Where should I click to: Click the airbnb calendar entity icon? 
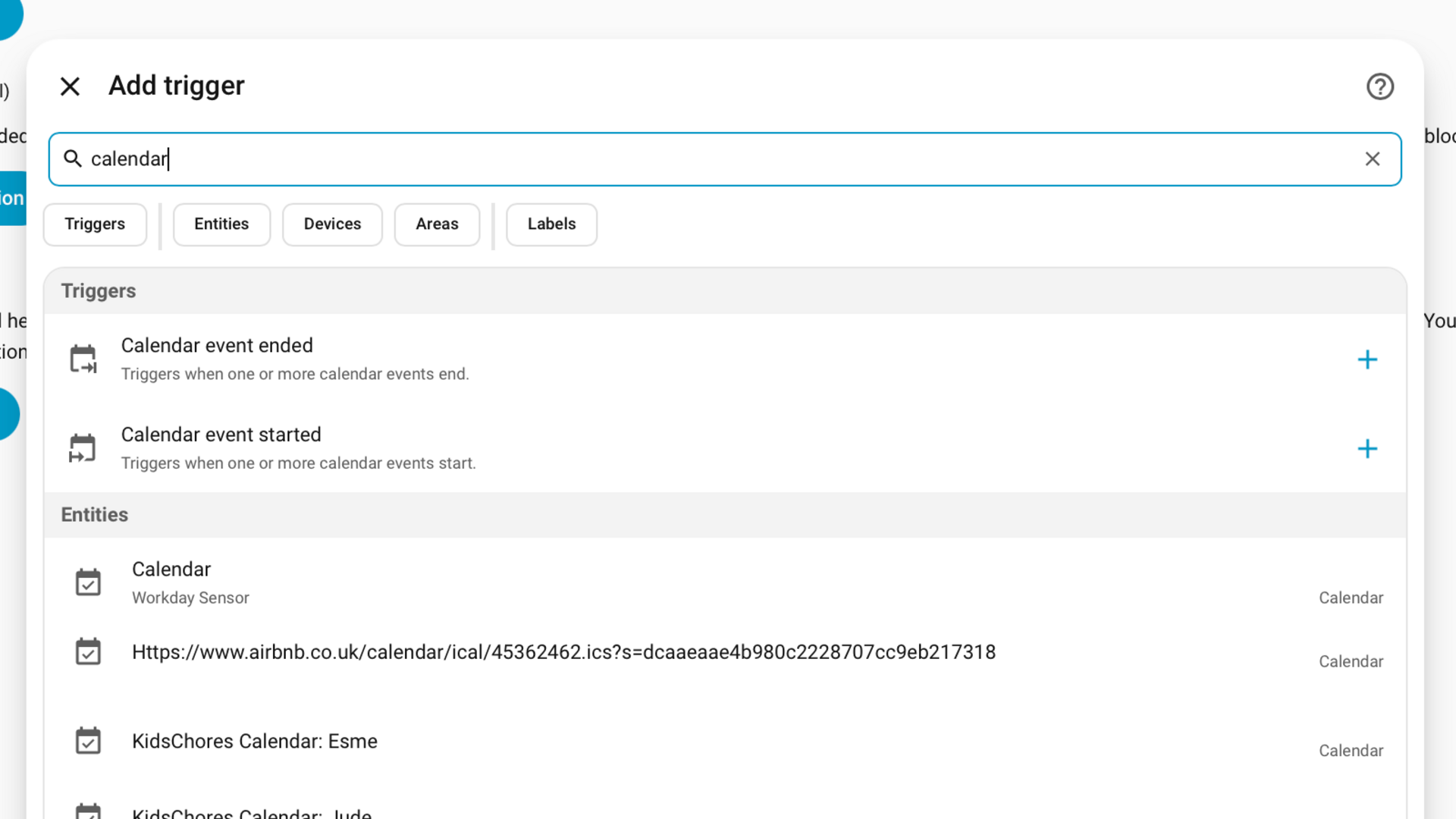88,652
